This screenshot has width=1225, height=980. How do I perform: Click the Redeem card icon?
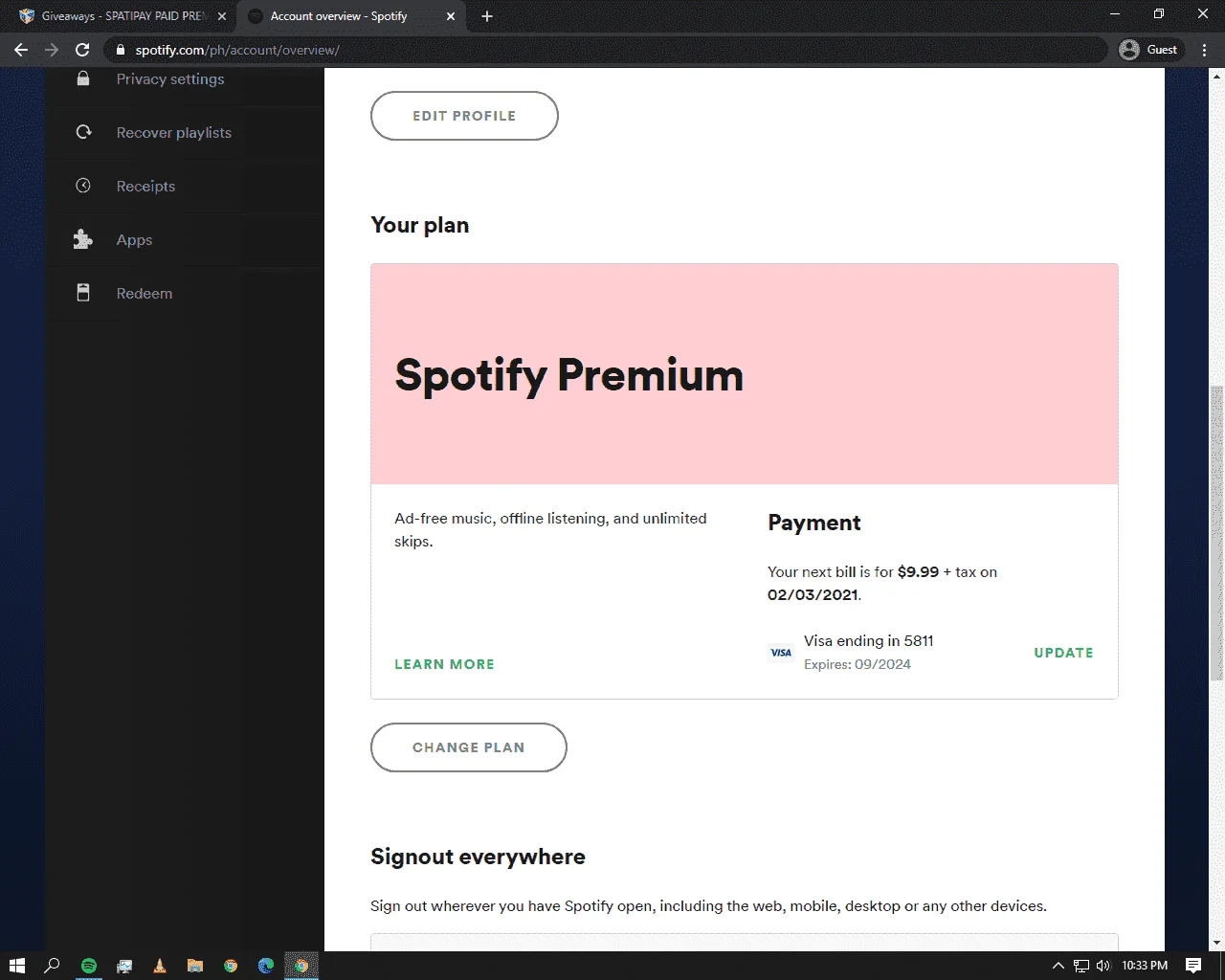(83, 293)
